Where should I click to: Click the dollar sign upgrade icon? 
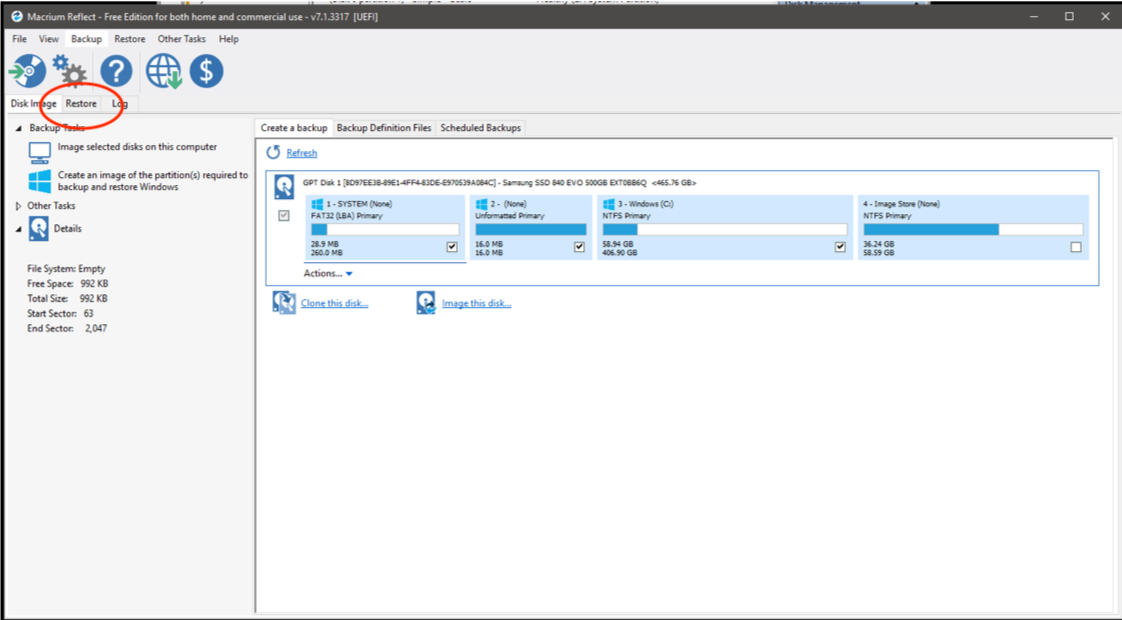point(206,71)
